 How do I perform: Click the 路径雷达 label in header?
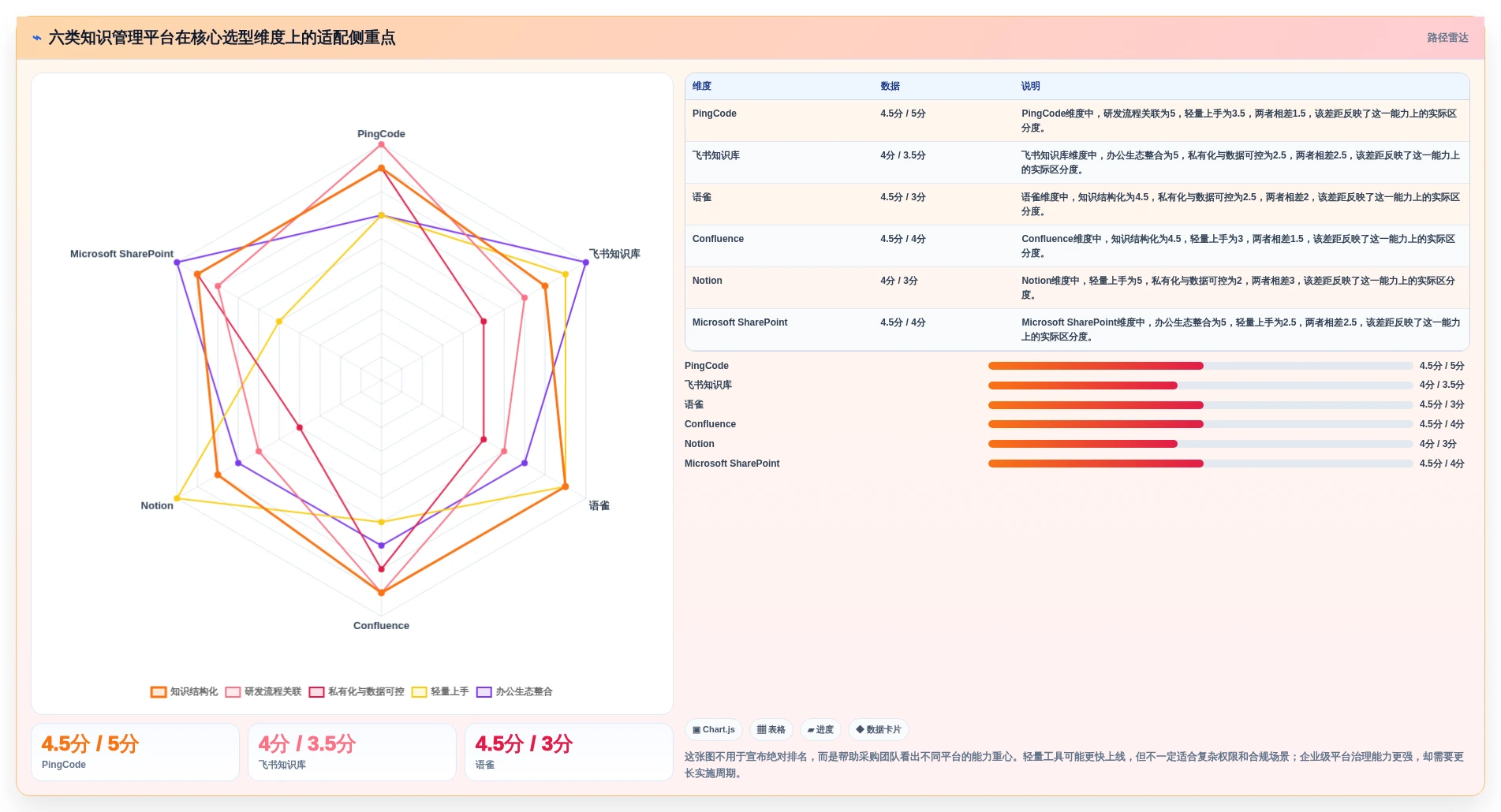[x=1447, y=38]
